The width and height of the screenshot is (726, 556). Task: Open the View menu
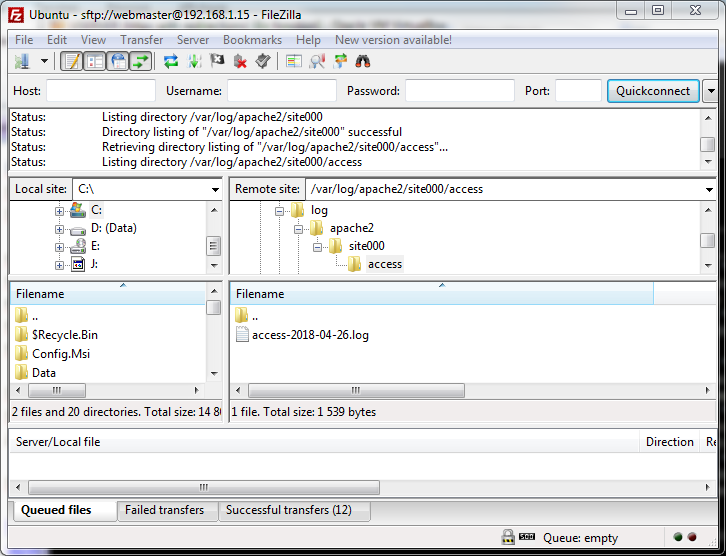click(x=93, y=40)
